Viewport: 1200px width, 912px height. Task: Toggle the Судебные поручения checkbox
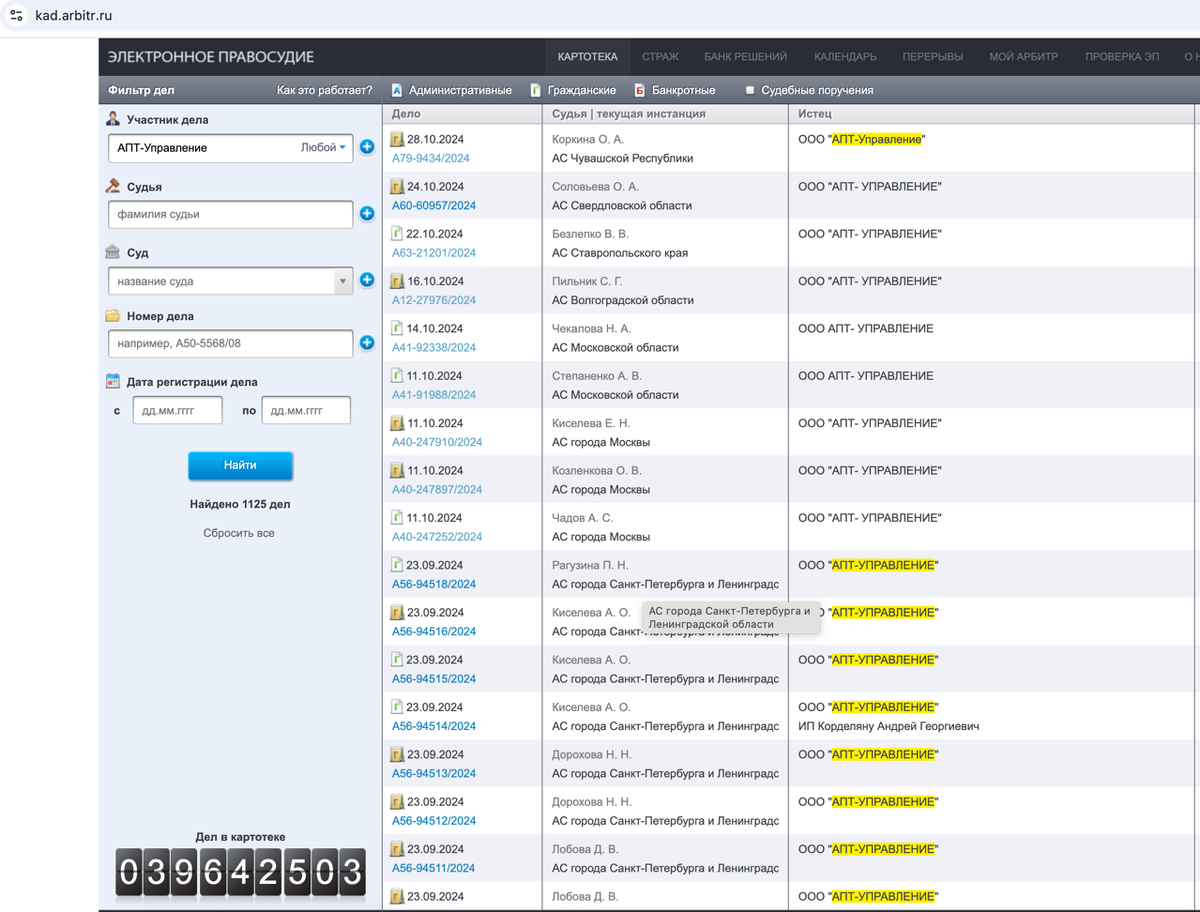tap(750, 90)
